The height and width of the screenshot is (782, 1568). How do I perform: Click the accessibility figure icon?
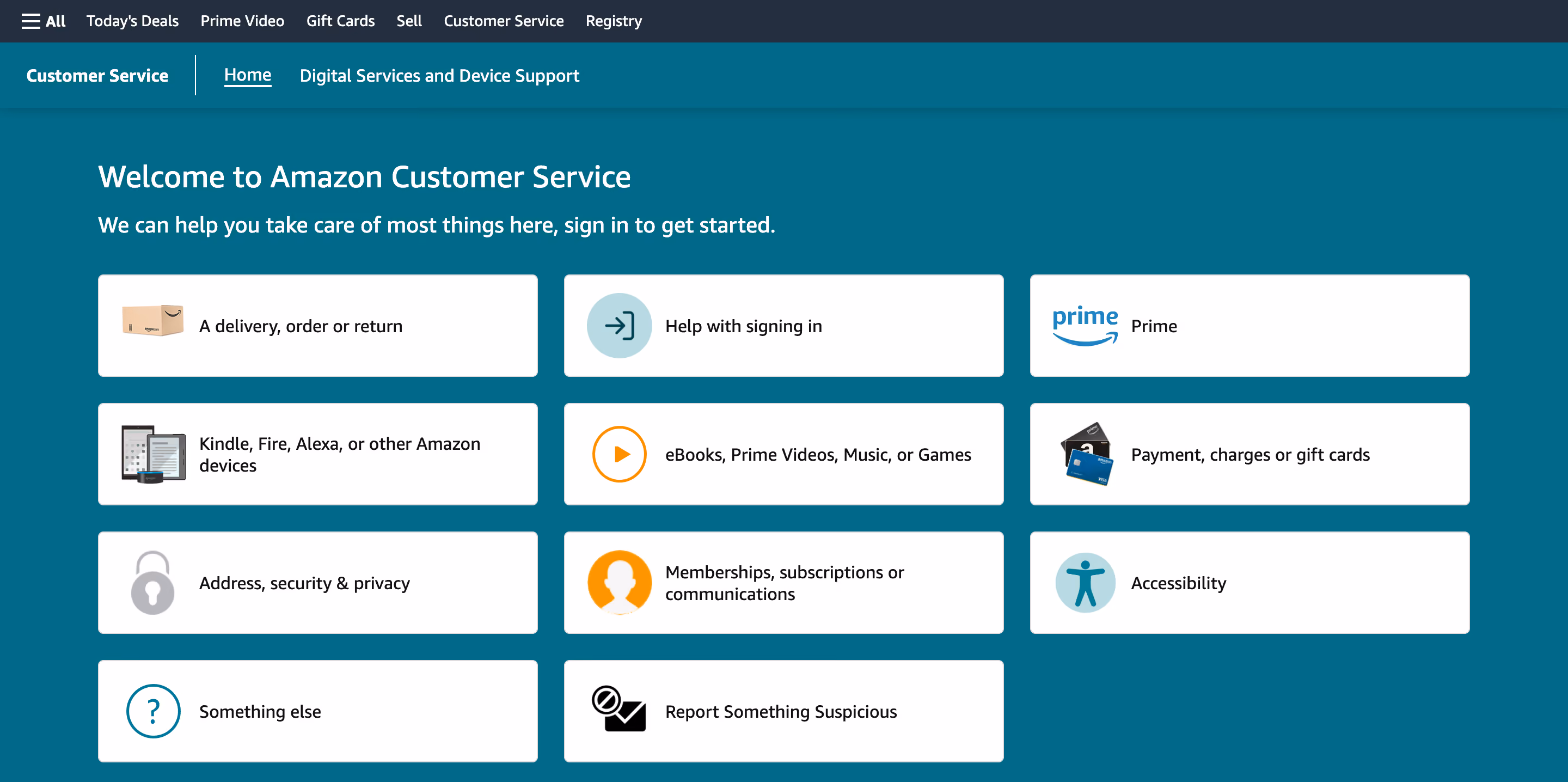[x=1085, y=583]
